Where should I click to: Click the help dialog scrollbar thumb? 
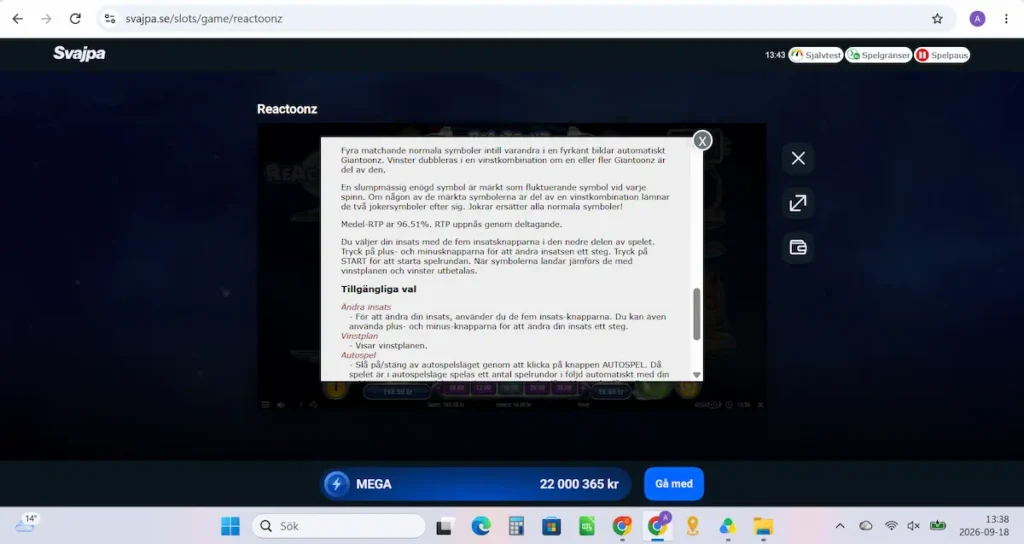[x=696, y=314]
